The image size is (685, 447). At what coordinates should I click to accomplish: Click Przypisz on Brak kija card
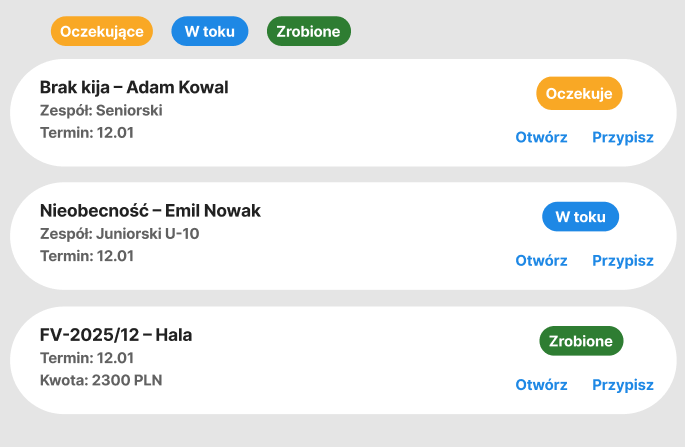point(622,137)
